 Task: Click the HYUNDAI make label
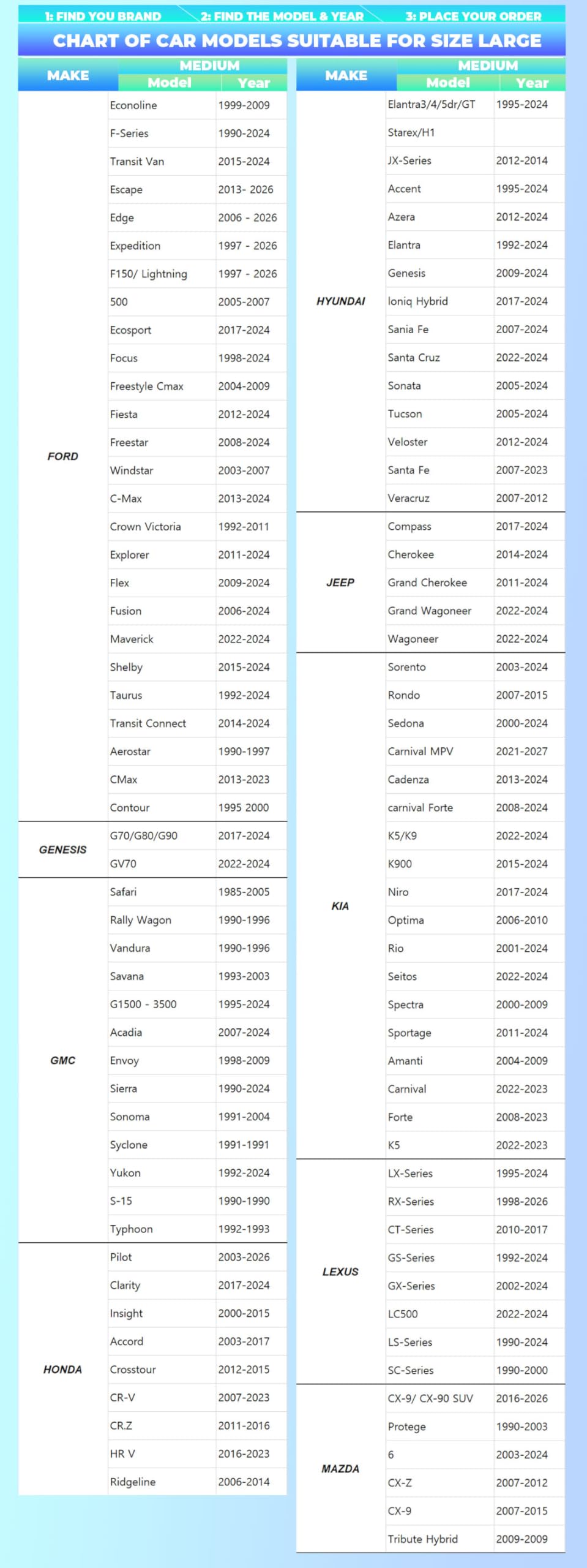[340, 301]
